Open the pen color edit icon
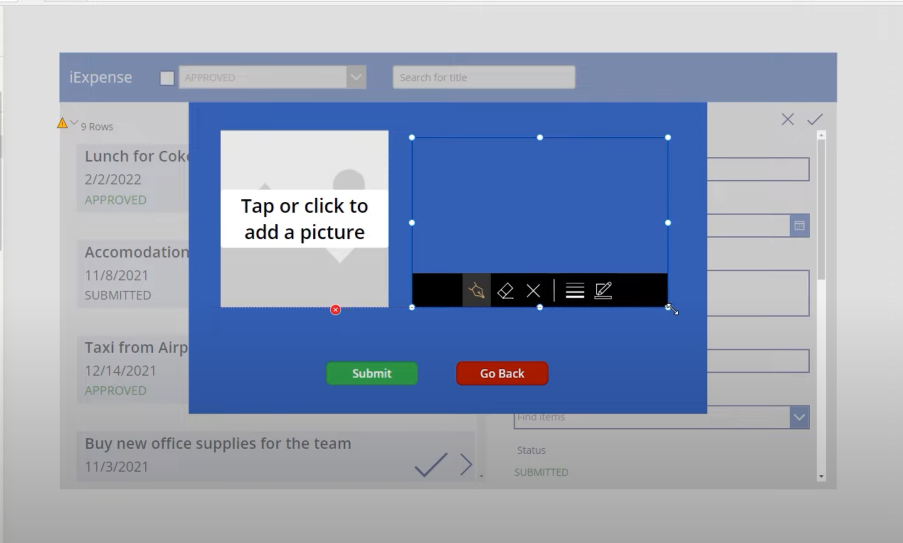Image resolution: width=903 pixels, height=543 pixels. [x=603, y=290]
